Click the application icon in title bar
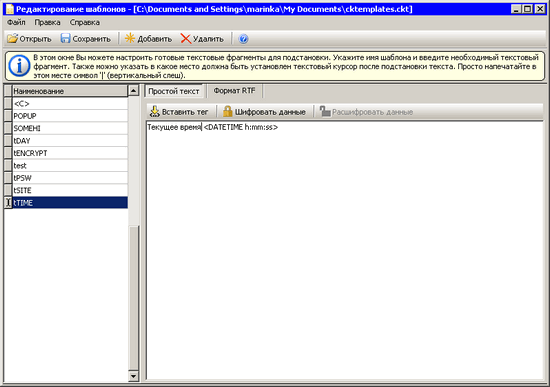This screenshot has width=550, height=387. [x=9, y=9]
